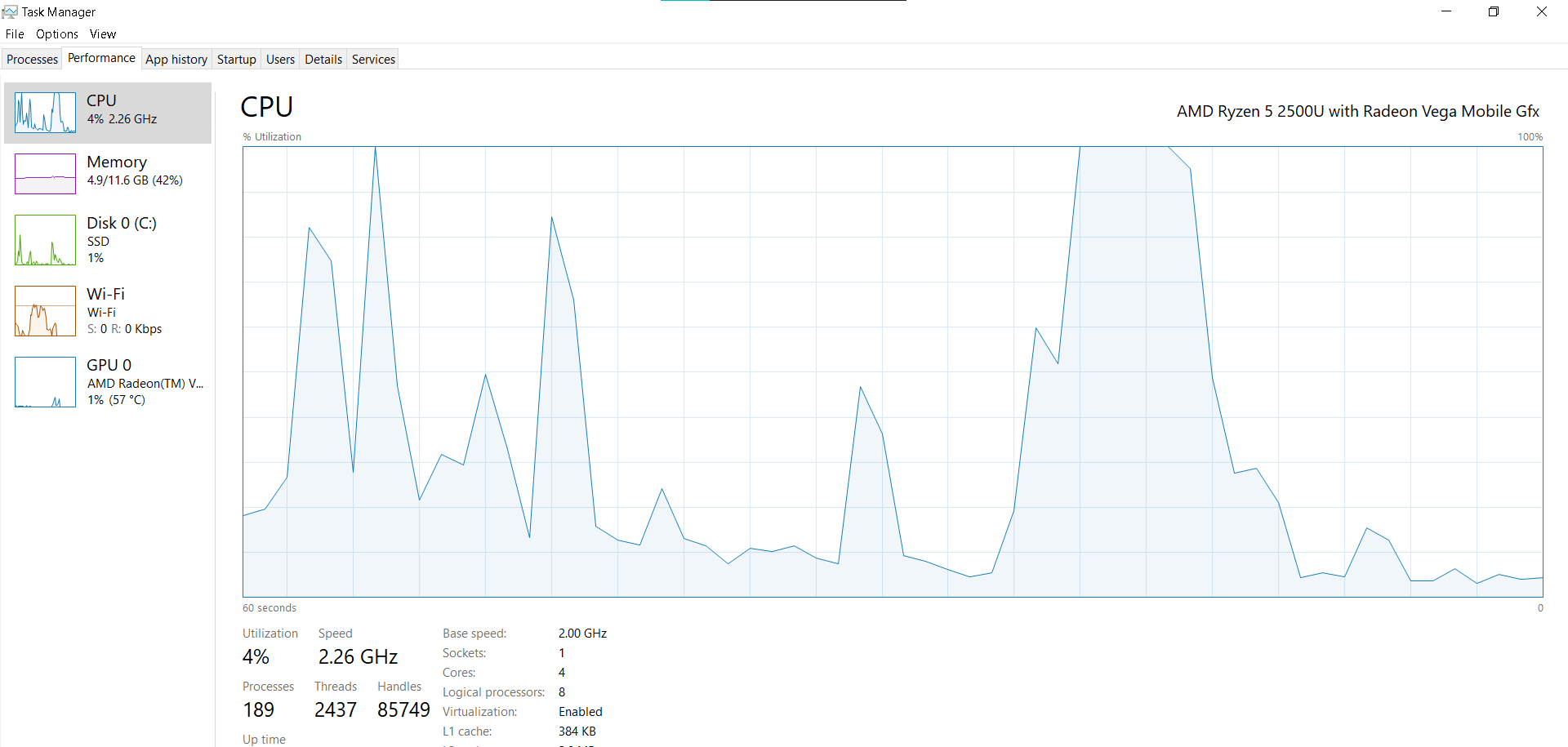Viewport: 1568px width, 747px height.
Task: Click the base speed value 2.00 GHz
Action: point(583,634)
